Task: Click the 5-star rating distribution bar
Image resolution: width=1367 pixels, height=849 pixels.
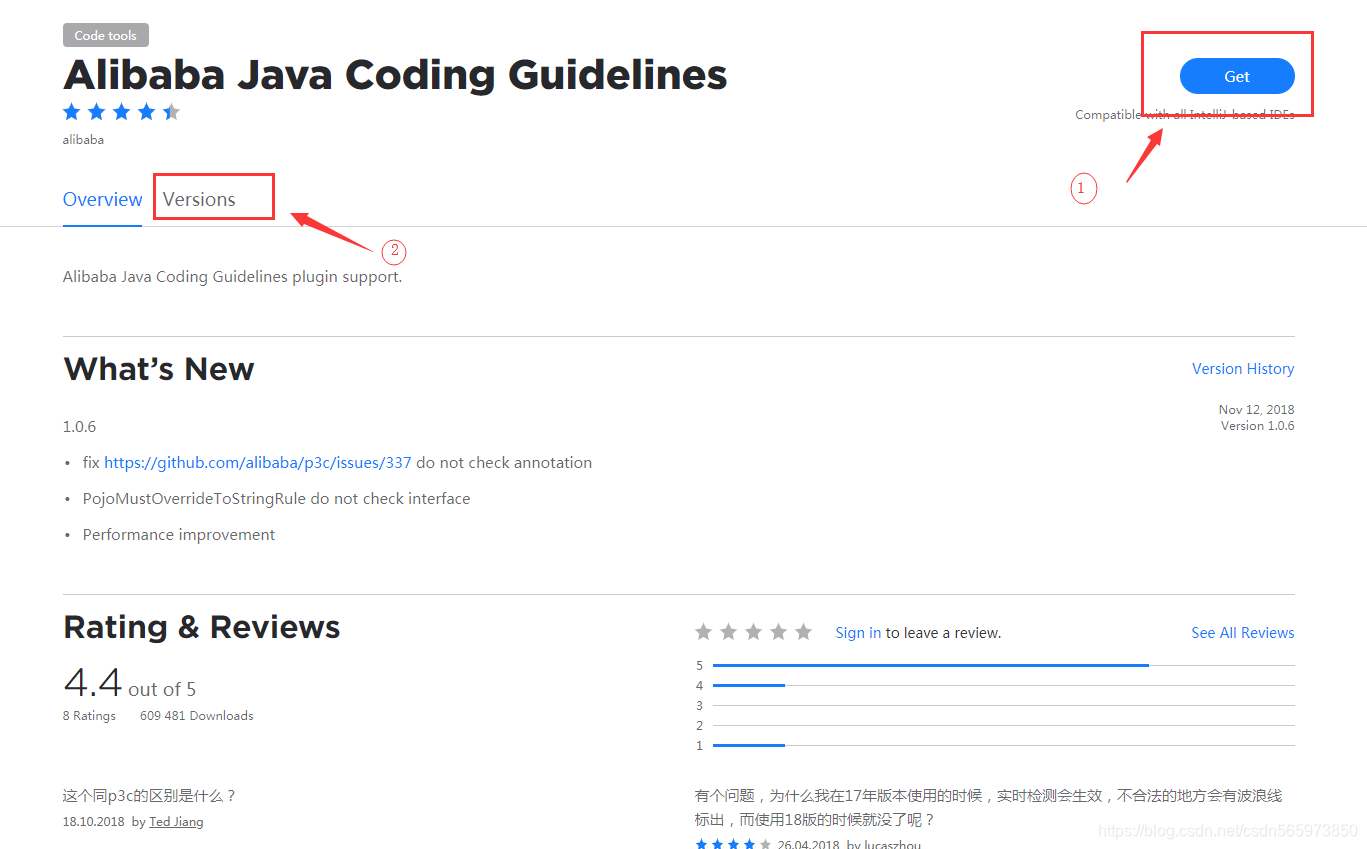Action: (1003, 665)
